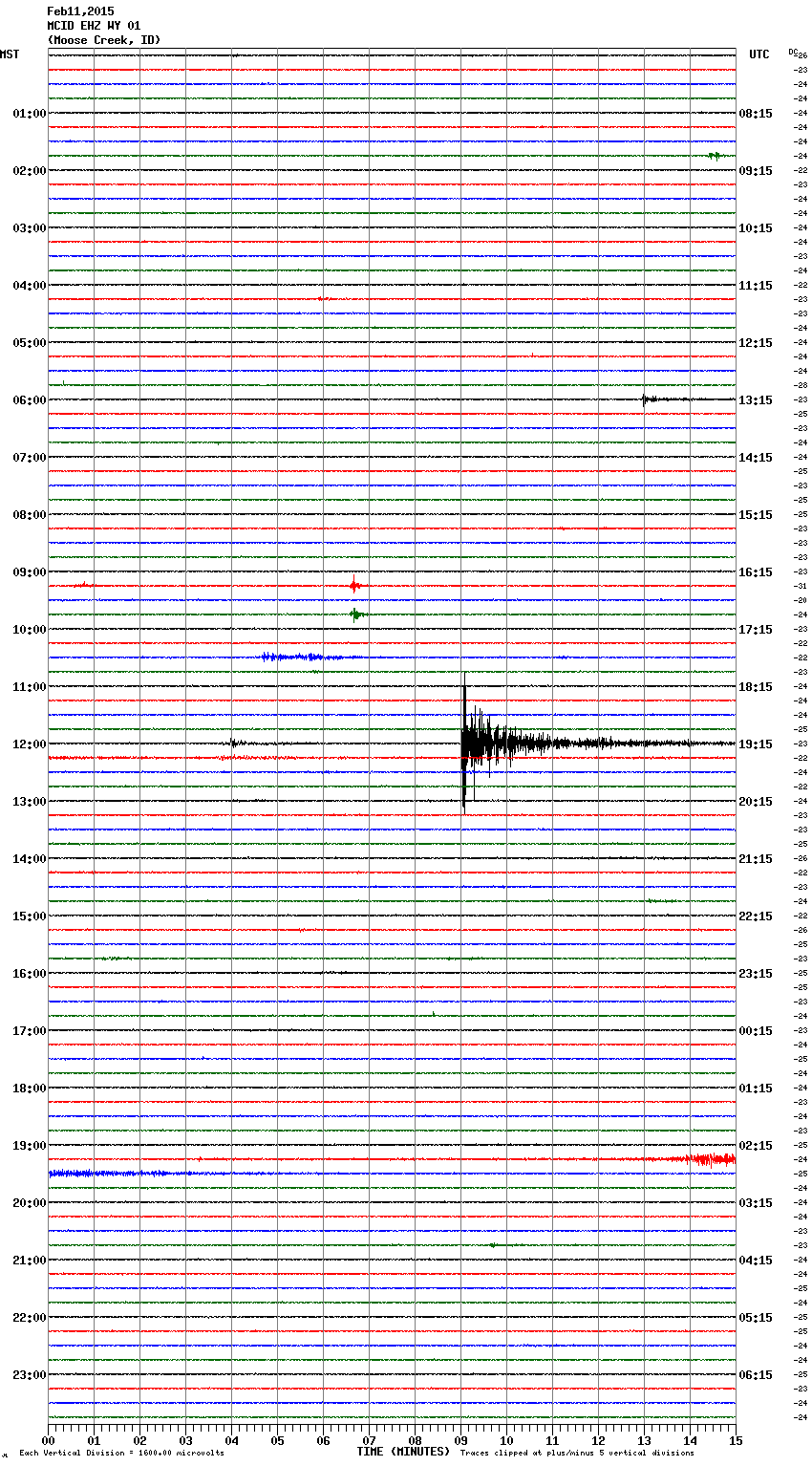Viewport: 812px width, 1466px height.
Task: Click the 15 minute tick label on the x-axis
Action: [735, 1440]
